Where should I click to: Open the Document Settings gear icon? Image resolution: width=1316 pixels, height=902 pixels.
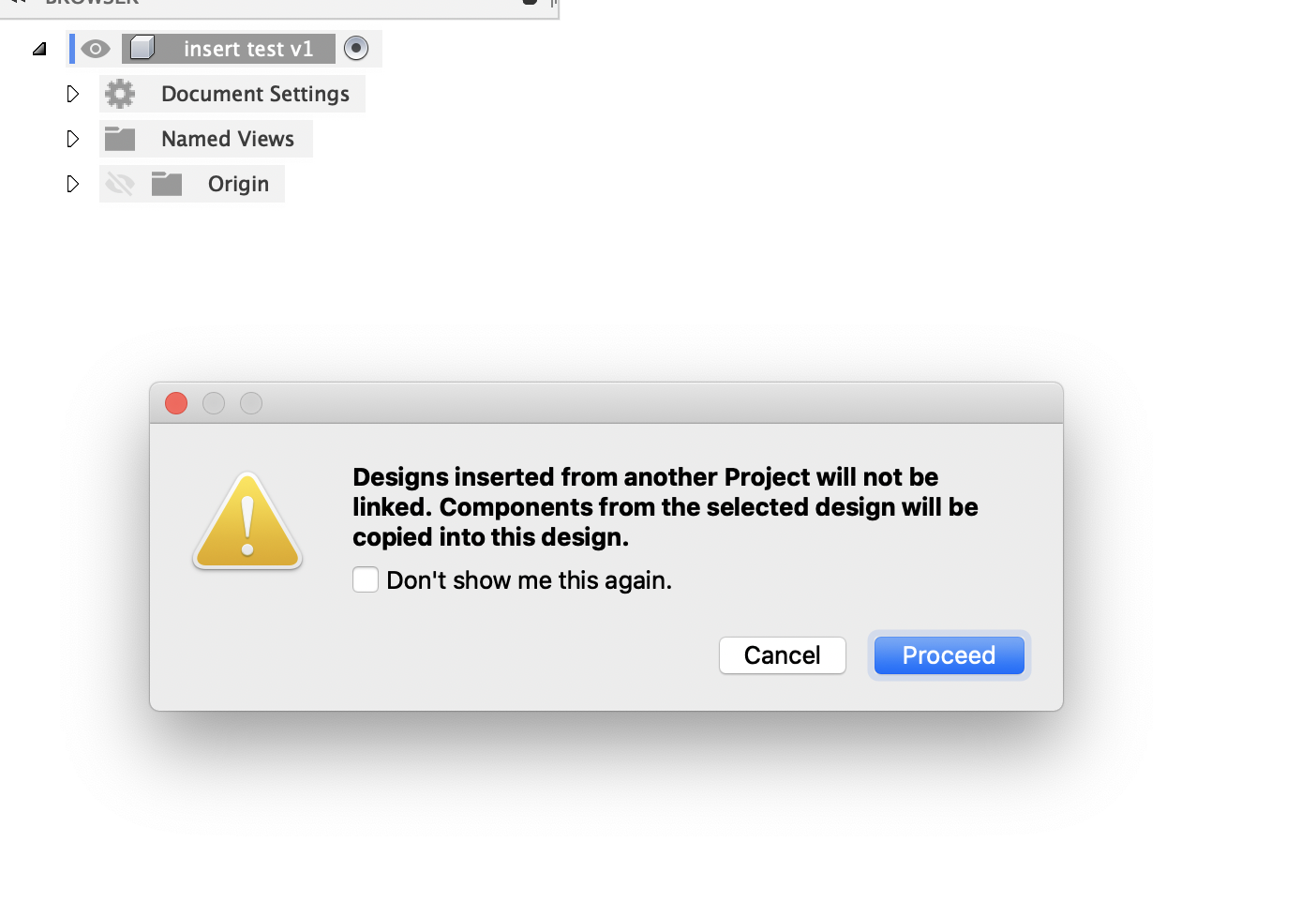tap(120, 93)
